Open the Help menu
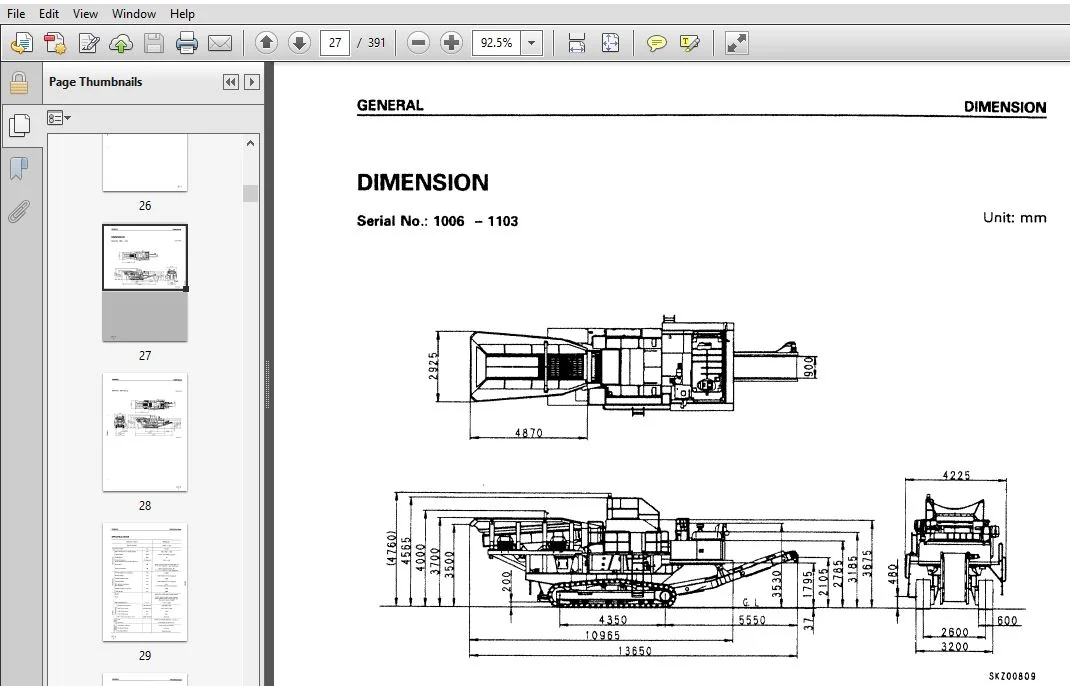The height and width of the screenshot is (686, 1070). pos(182,14)
